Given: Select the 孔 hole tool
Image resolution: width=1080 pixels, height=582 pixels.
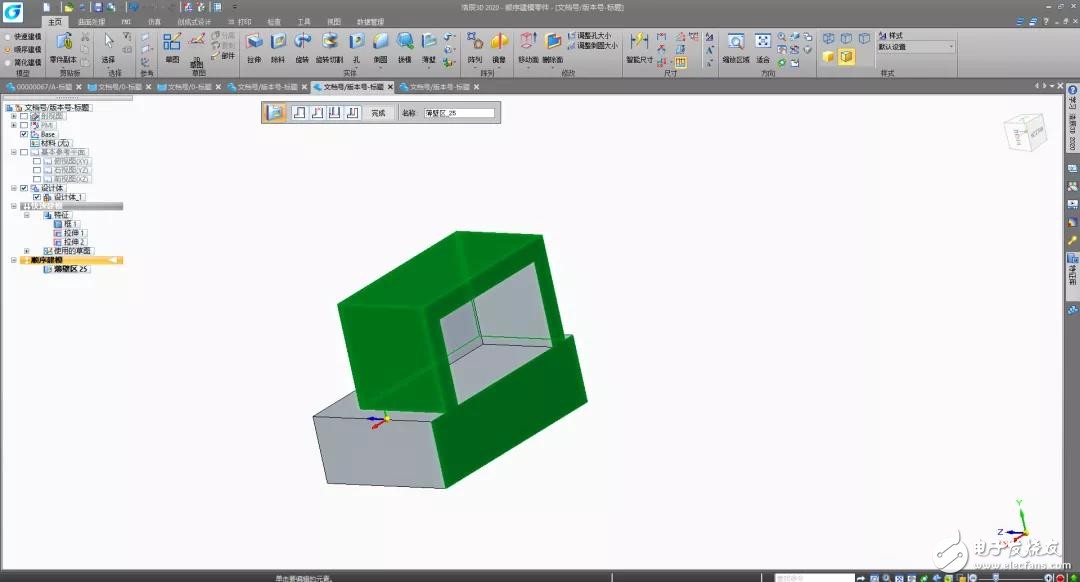Looking at the screenshot, I should click(x=356, y=48).
